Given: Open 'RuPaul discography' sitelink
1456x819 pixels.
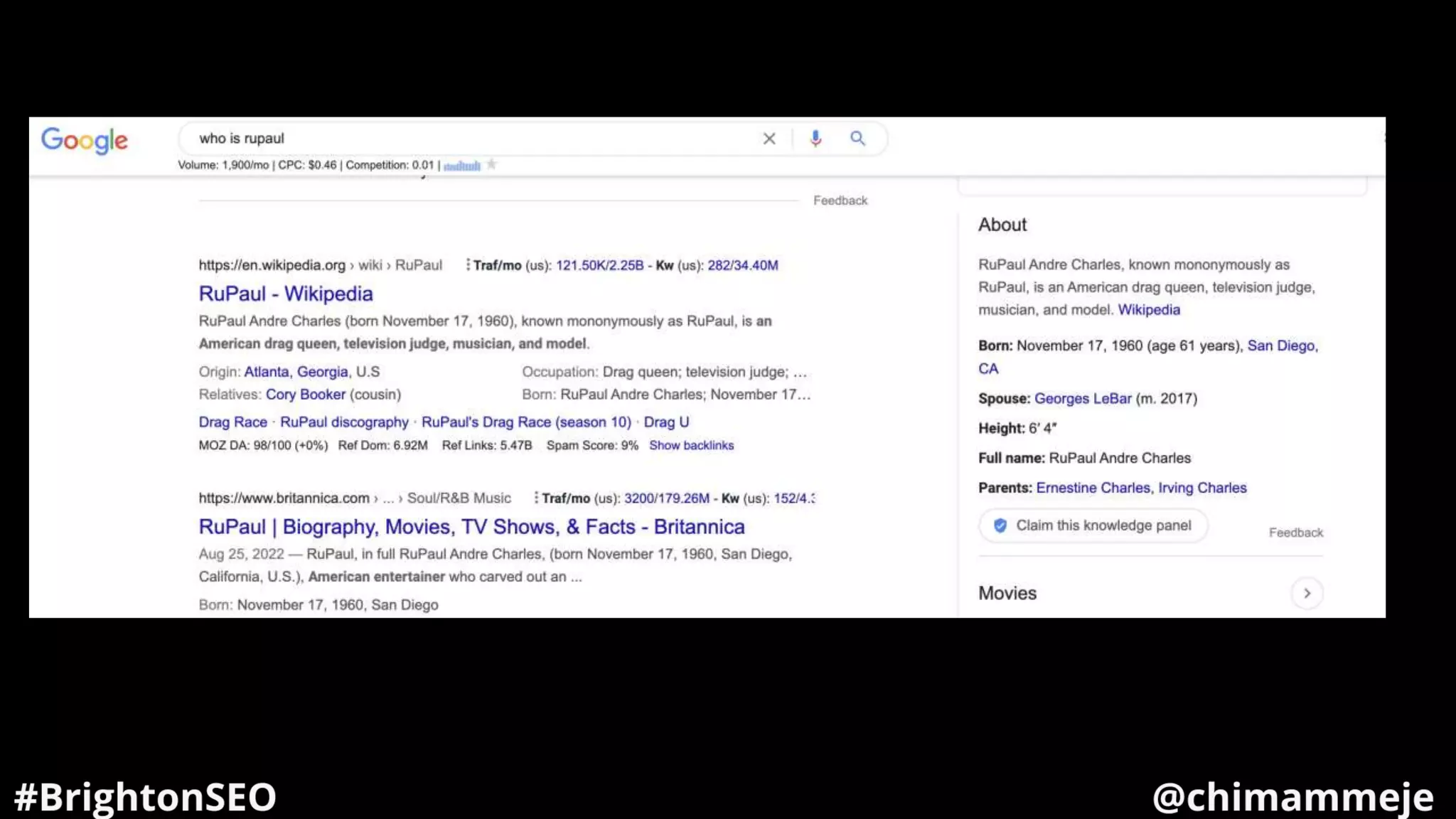Looking at the screenshot, I should (344, 422).
